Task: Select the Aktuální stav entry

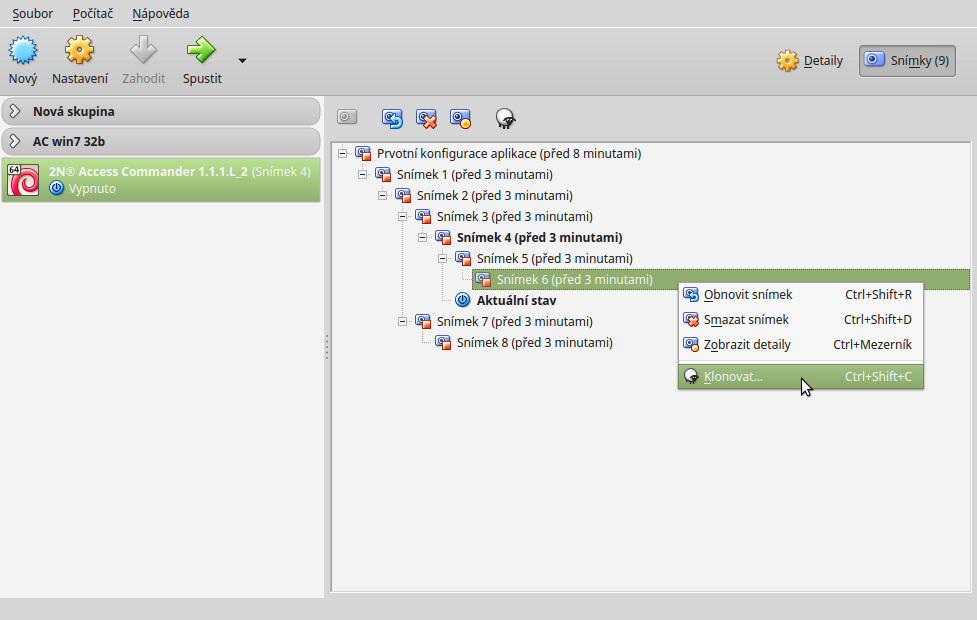Action: pyautogui.click(x=516, y=300)
